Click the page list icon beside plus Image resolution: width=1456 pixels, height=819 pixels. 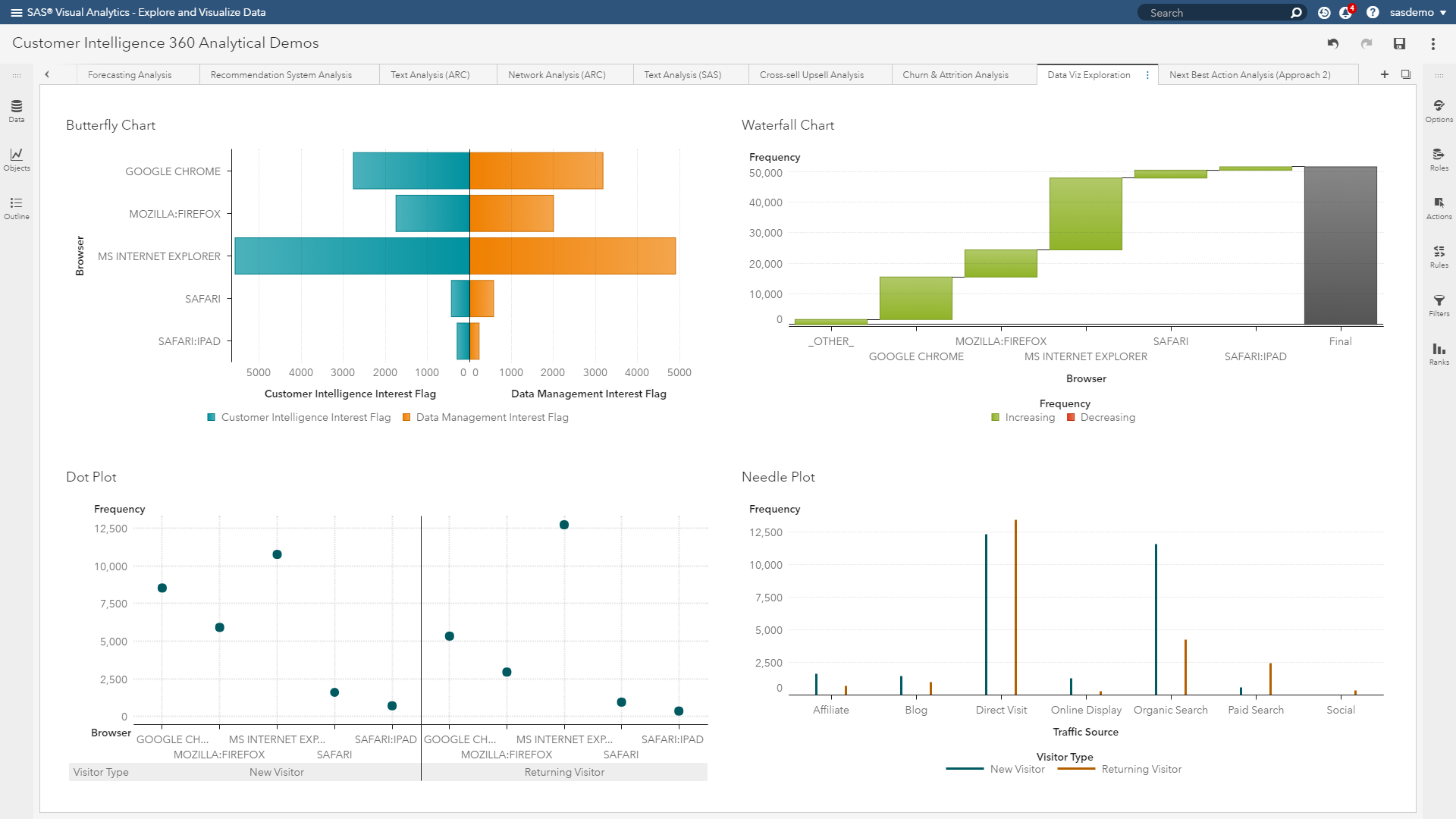point(1406,74)
